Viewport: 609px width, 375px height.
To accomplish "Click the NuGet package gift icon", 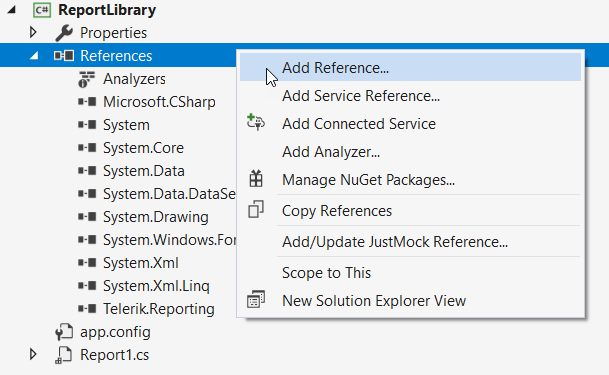I will pyautogui.click(x=256, y=179).
